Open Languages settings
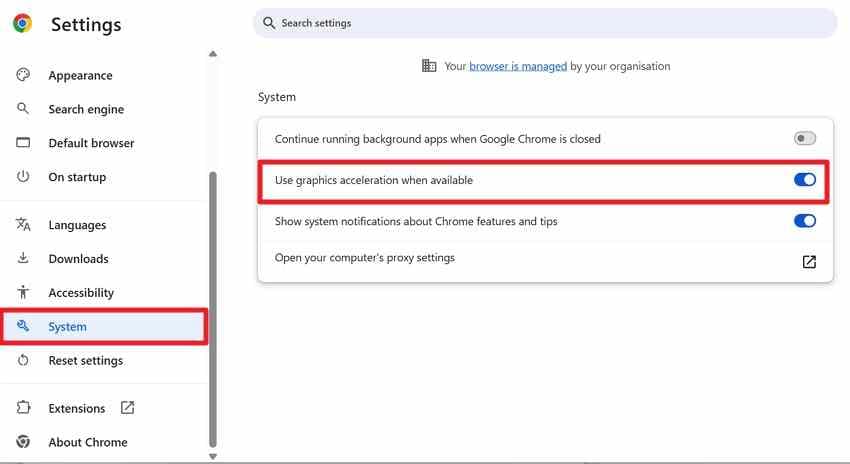The image size is (850, 464). [77, 224]
